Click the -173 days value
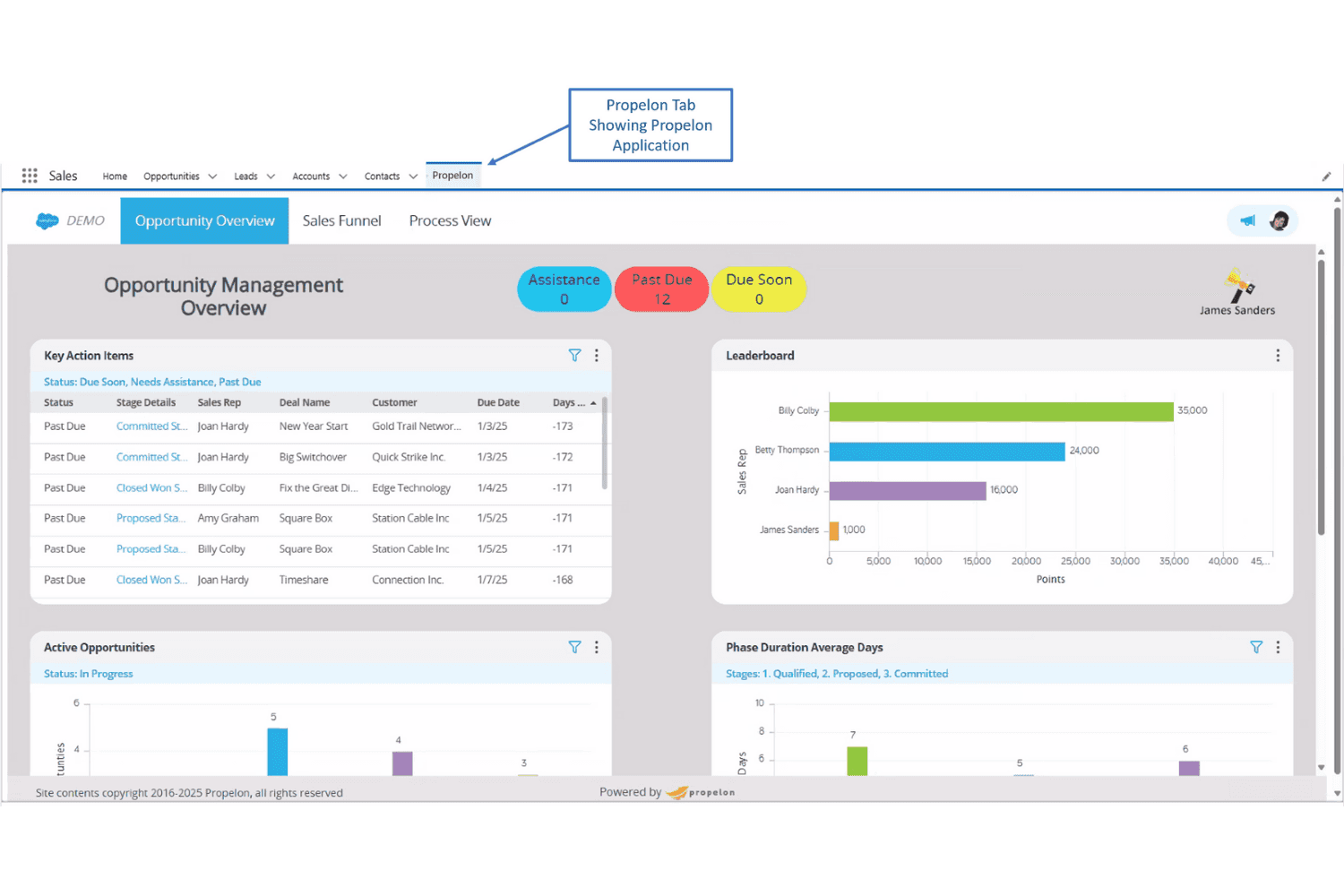This screenshot has height=896, width=1344. coord(563,426)
